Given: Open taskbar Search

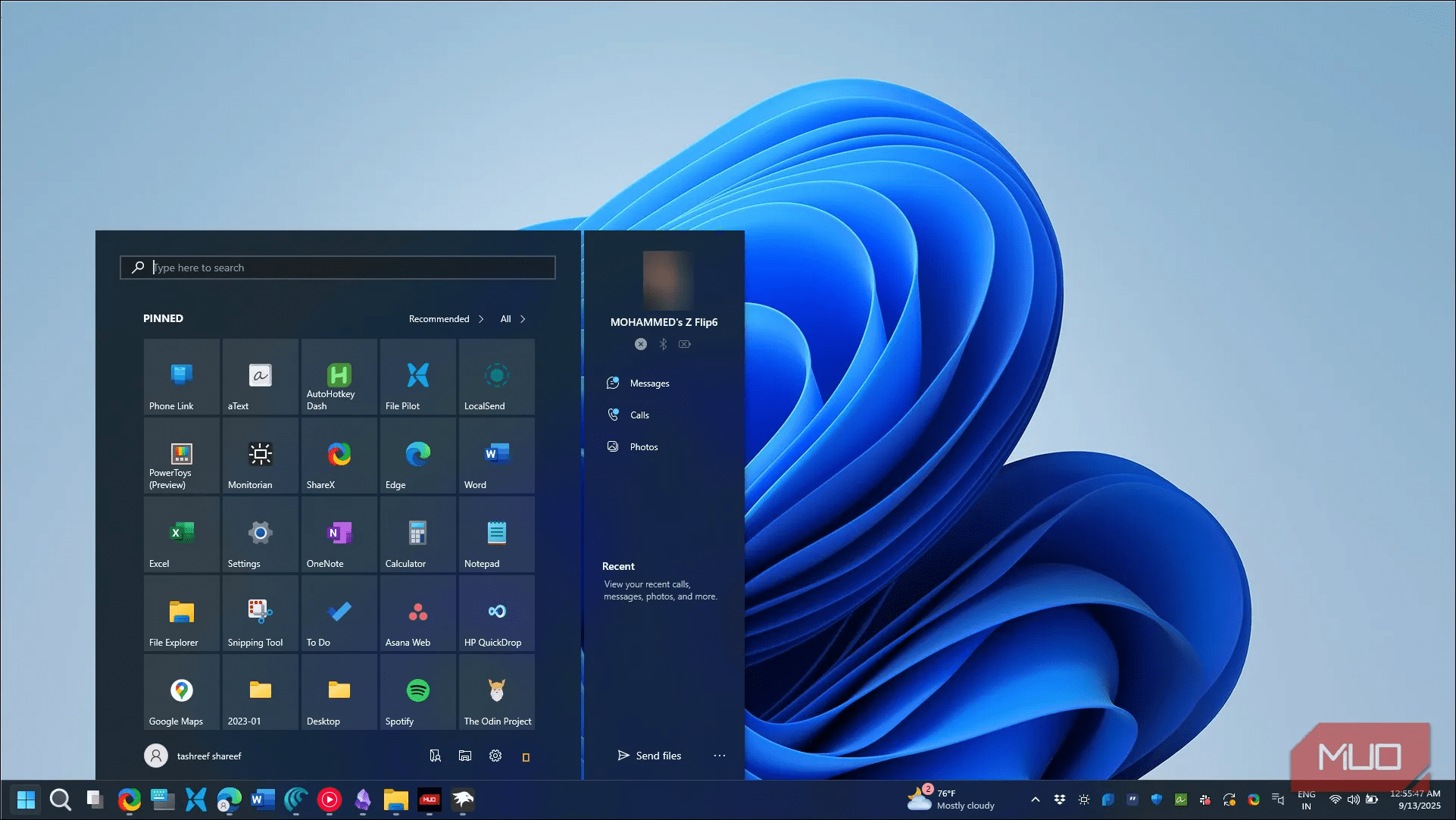Looking at the screenshot, I should 60,800.
